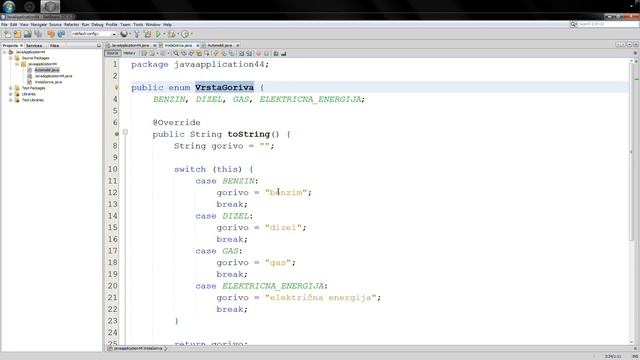Open the Debug Project dropdown arrow
The image size is (640, 360).
point(178,34)
